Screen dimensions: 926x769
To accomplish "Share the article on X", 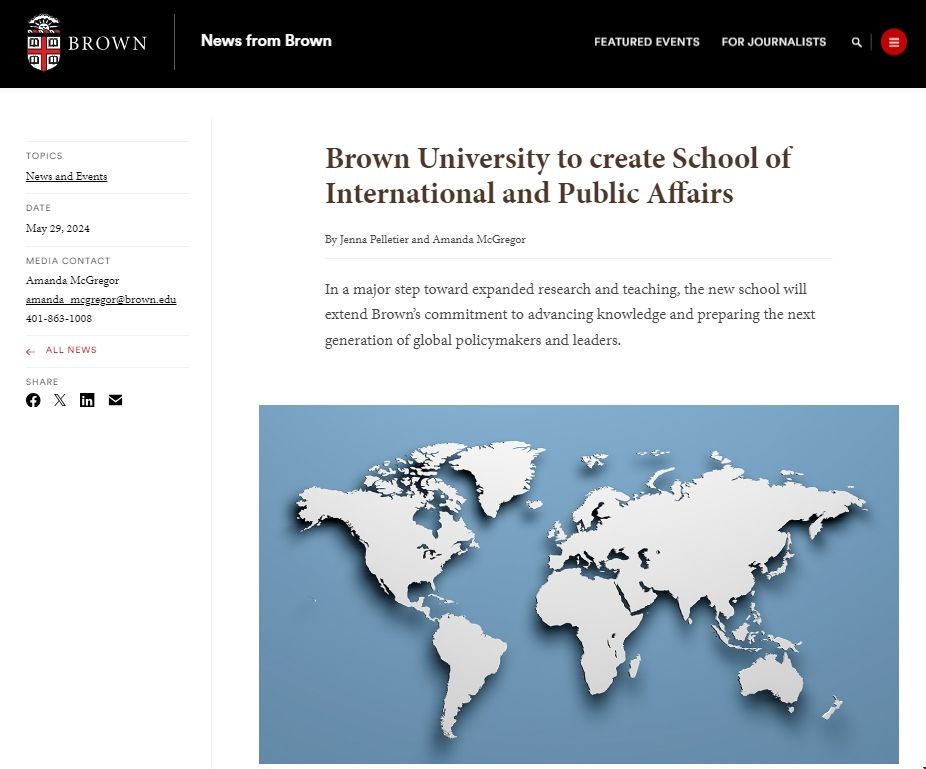I will 60,400.
